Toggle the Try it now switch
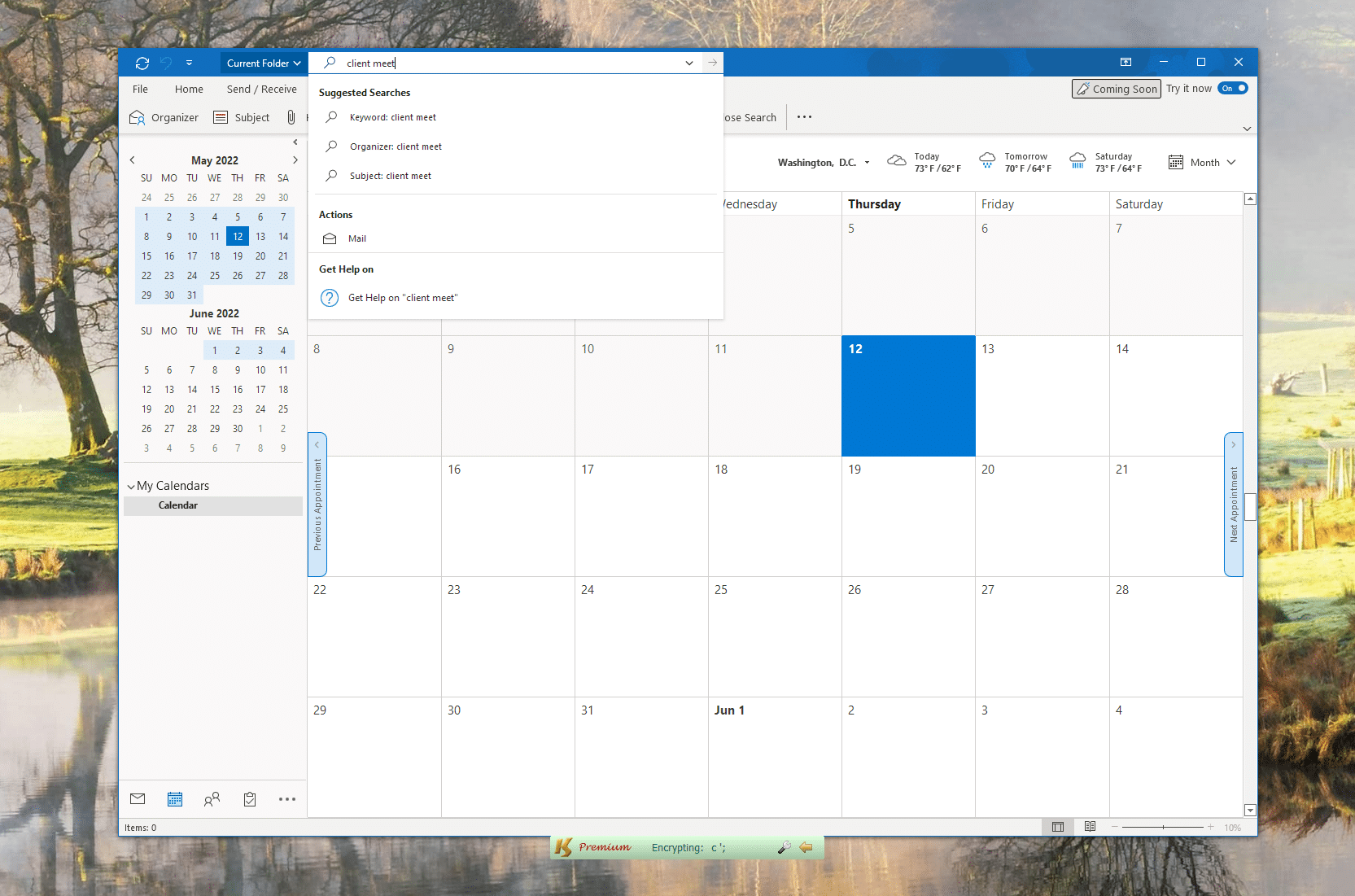The width and height of the screenshot is (1355, 896). tap(1232, 89)
